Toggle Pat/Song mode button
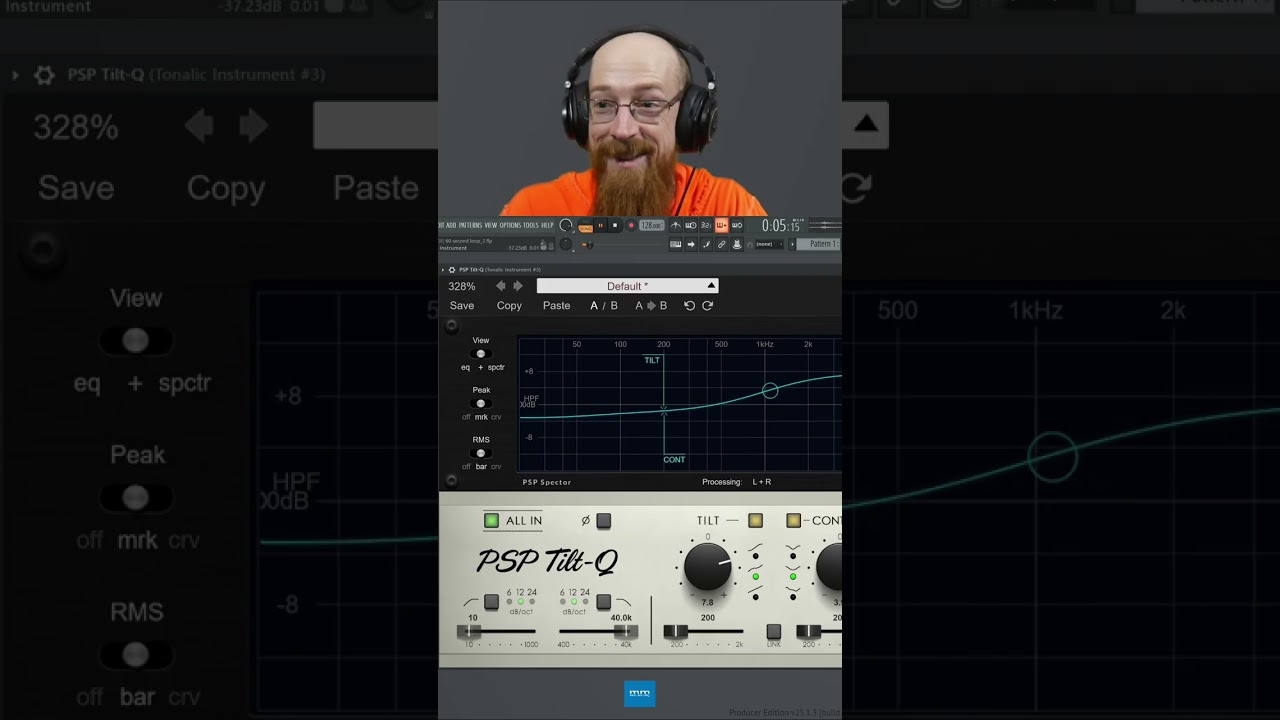This screenshot has height=720, width=1280. tap(585, 226)
